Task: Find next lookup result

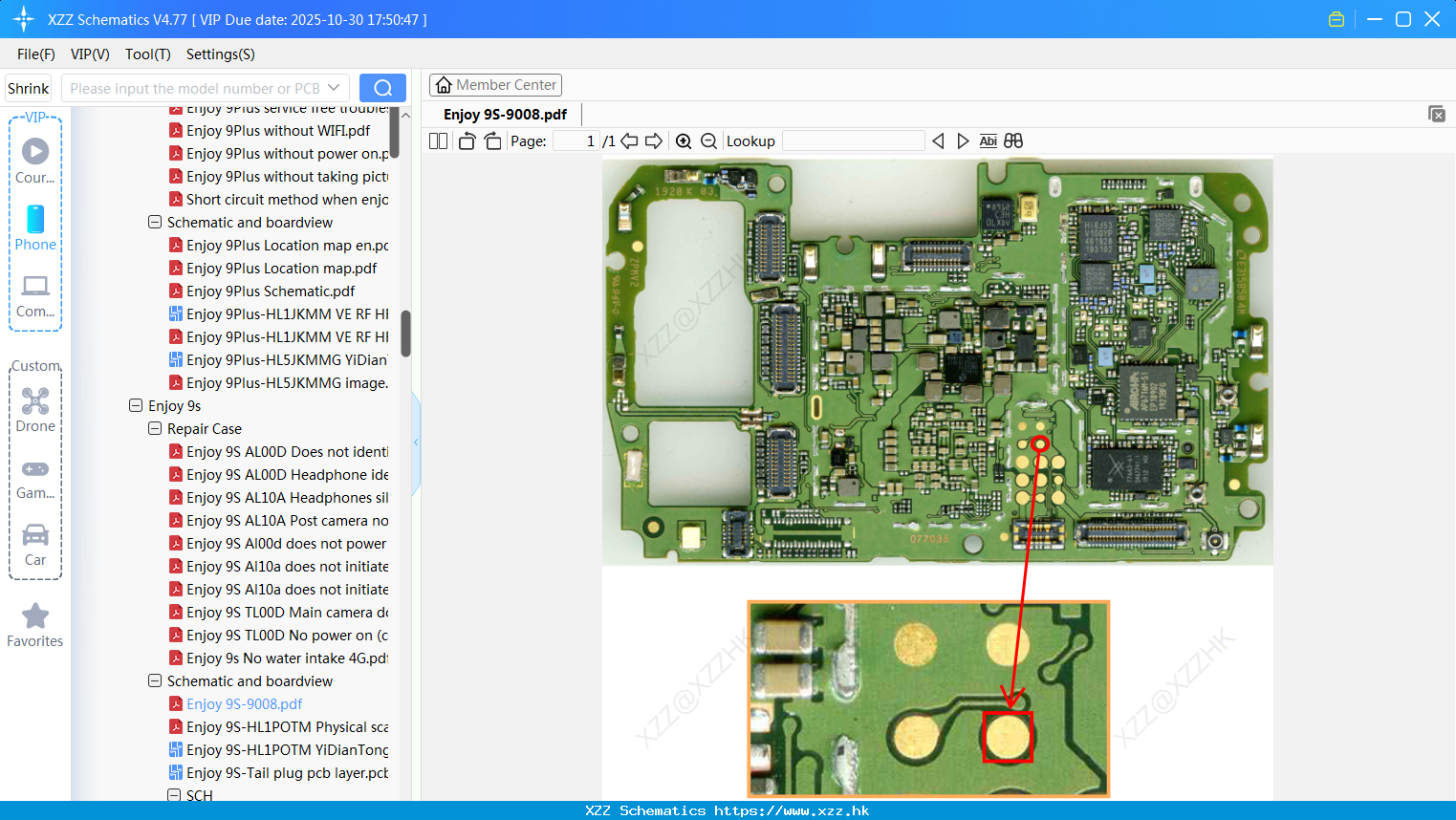Action: [963, 140]
